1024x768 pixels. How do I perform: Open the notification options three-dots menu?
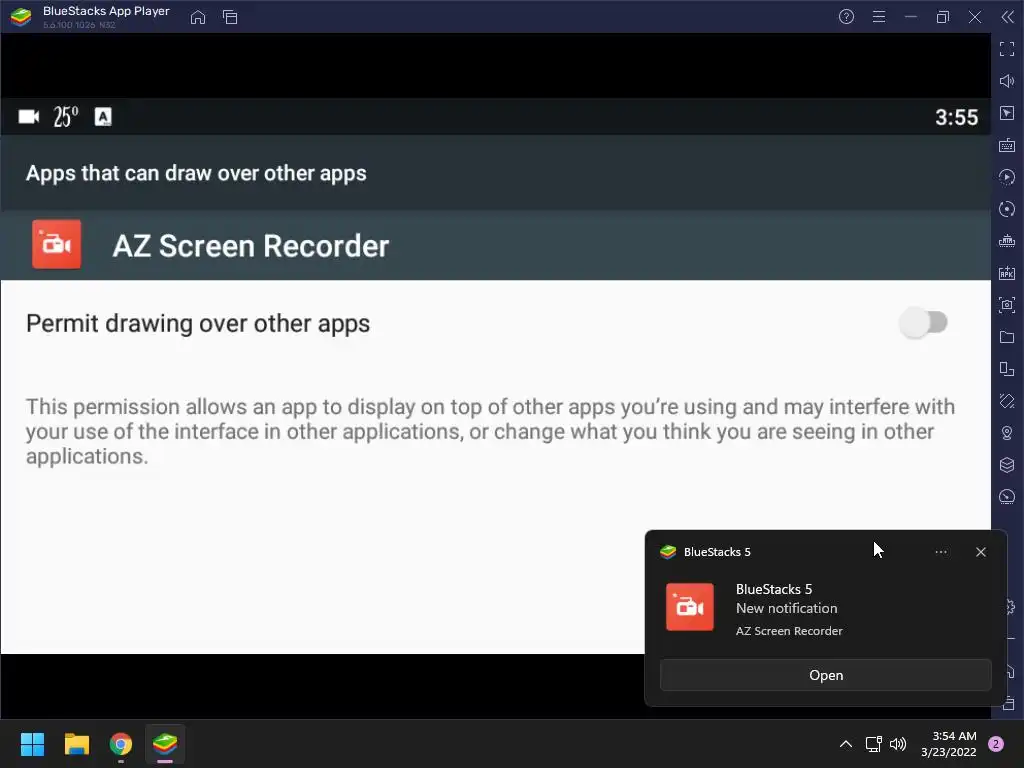(941, 552)
